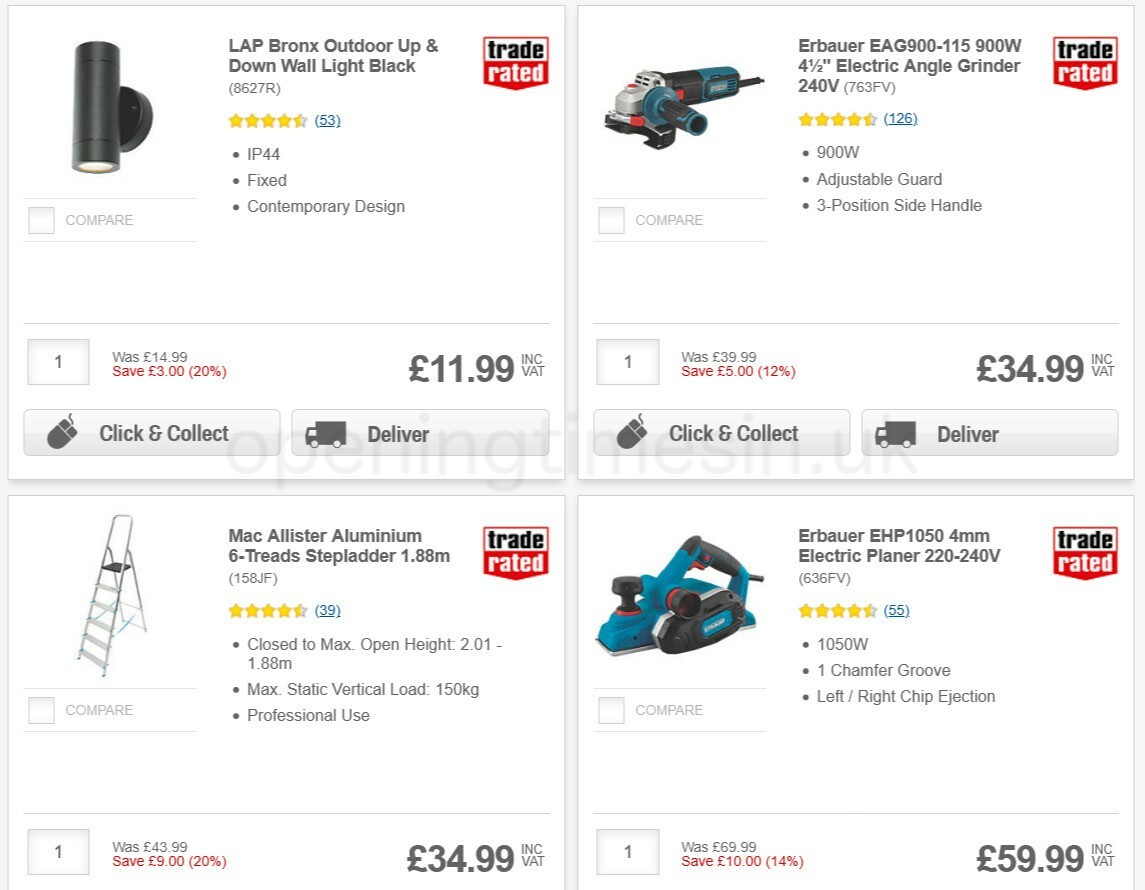The width and height of the screenshot is (1145, 890).
Task: Select the star rating for the Mac Allister stepladder
Action: coord(268,610)
